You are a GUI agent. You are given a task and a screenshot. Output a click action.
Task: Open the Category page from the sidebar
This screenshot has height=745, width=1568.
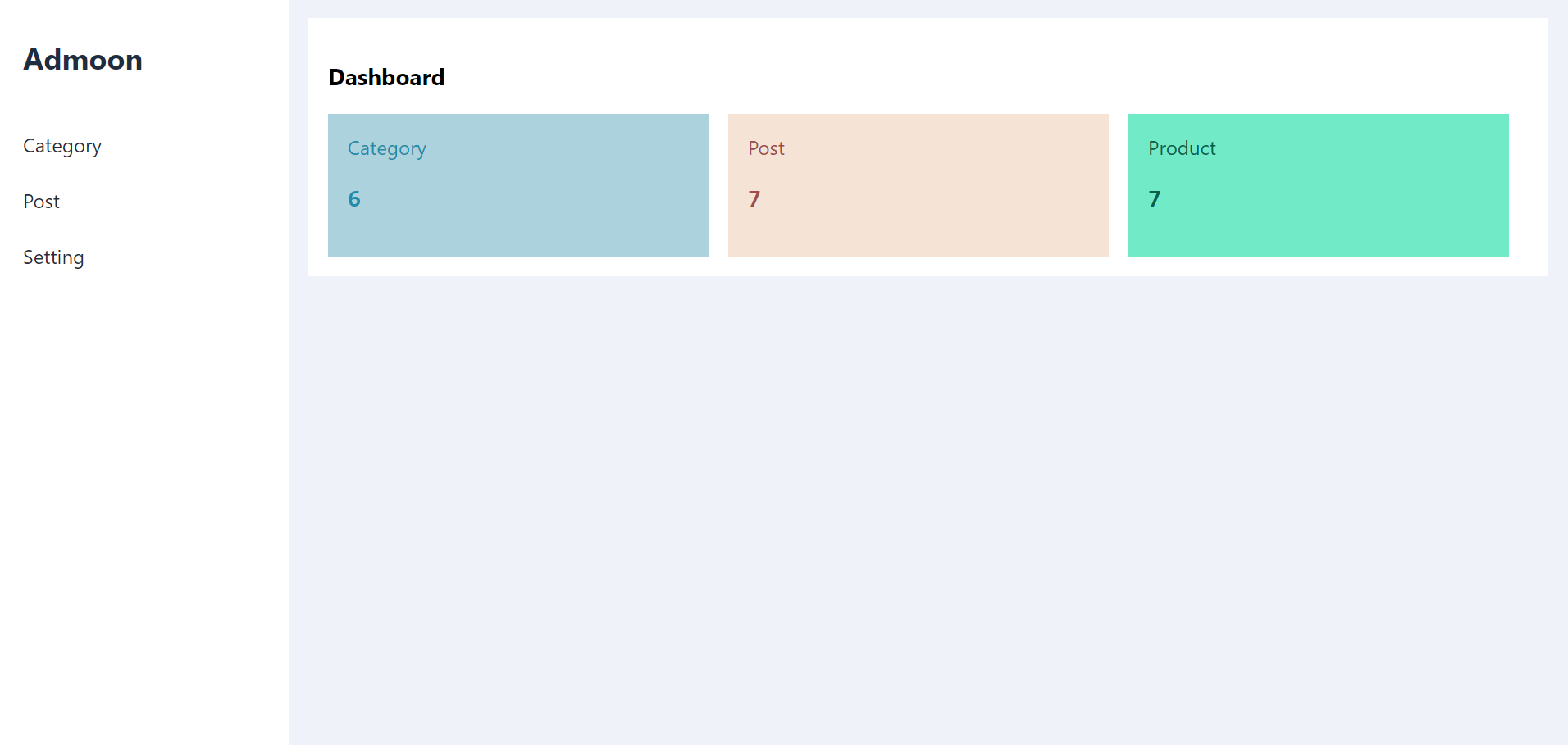click(x=62, y=146)
